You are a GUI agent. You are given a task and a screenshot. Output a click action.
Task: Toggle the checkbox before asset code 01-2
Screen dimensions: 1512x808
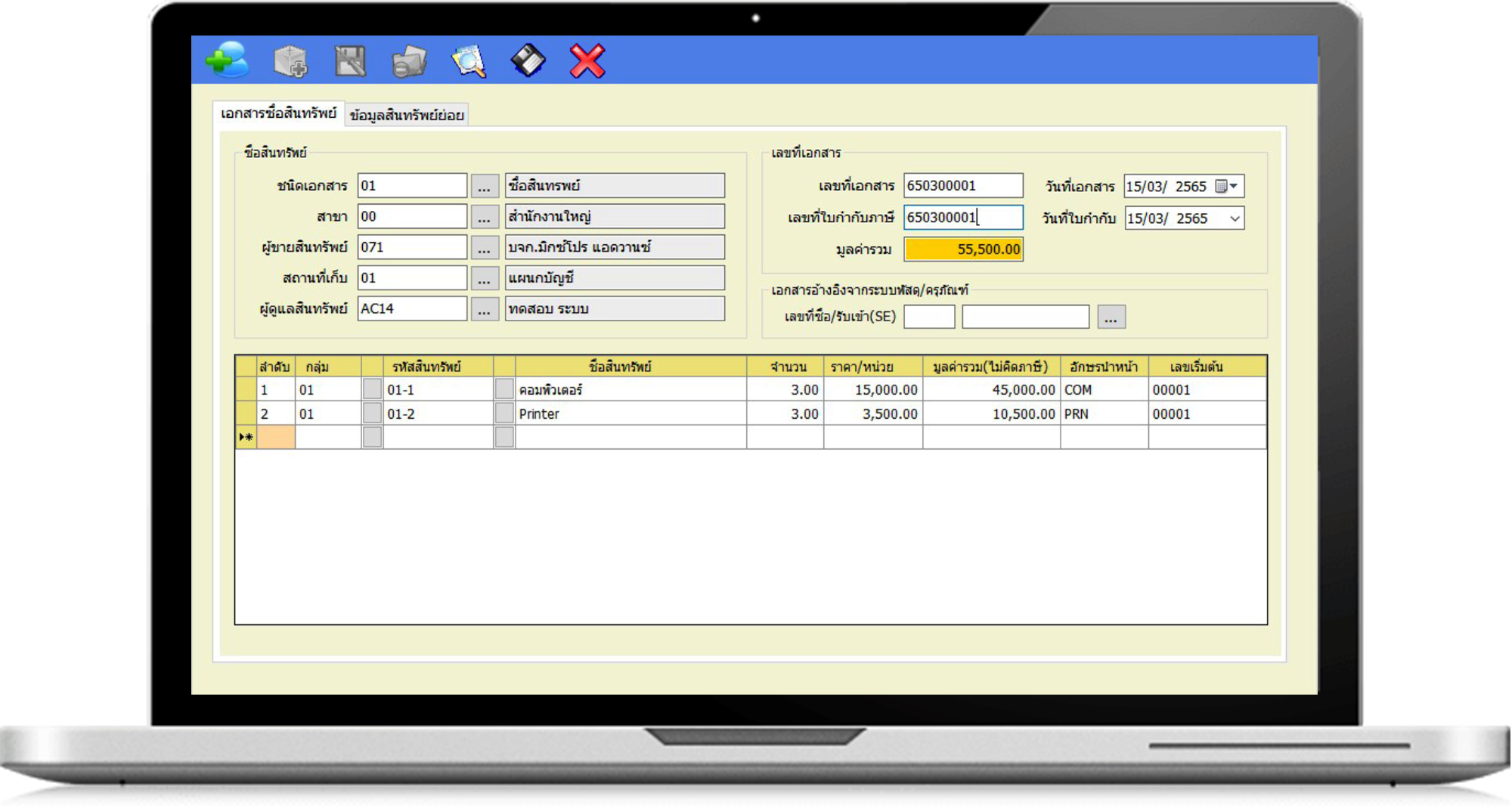point(372,413)
